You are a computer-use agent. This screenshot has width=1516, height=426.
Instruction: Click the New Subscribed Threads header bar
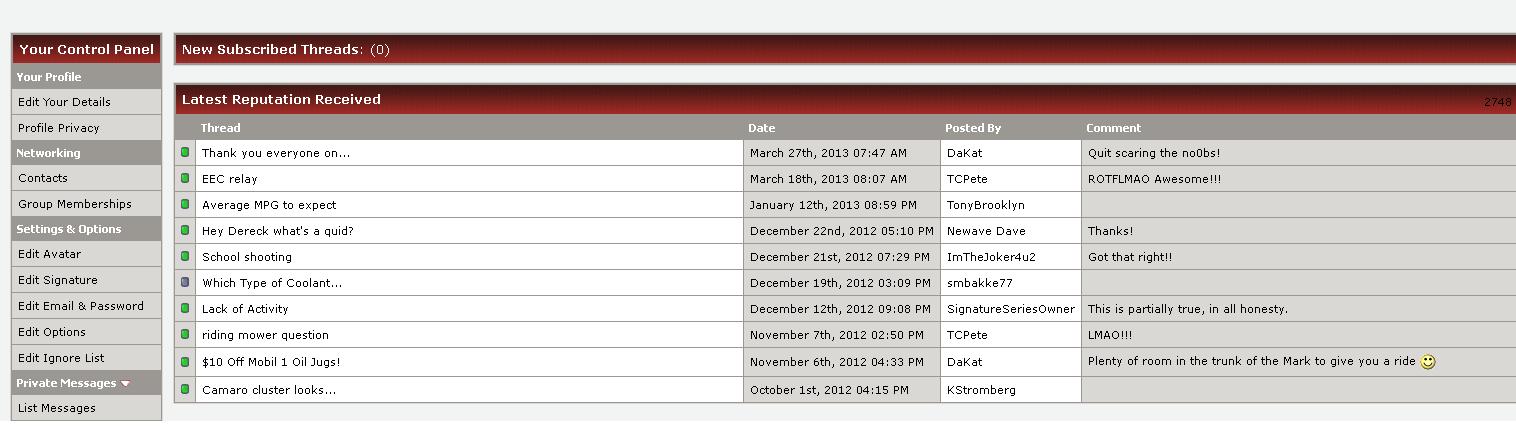click(x=845, y=49)
